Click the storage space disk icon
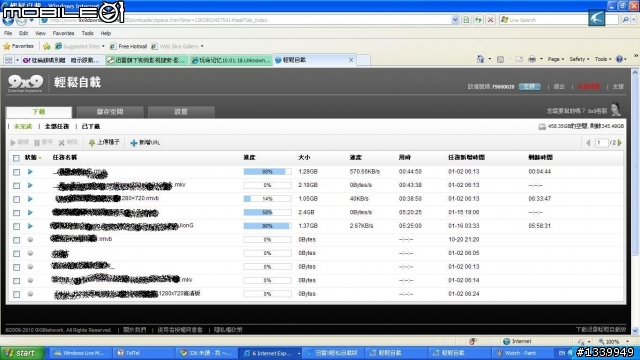The width and height of the screenshot is (640, 360). click(542, 127)
